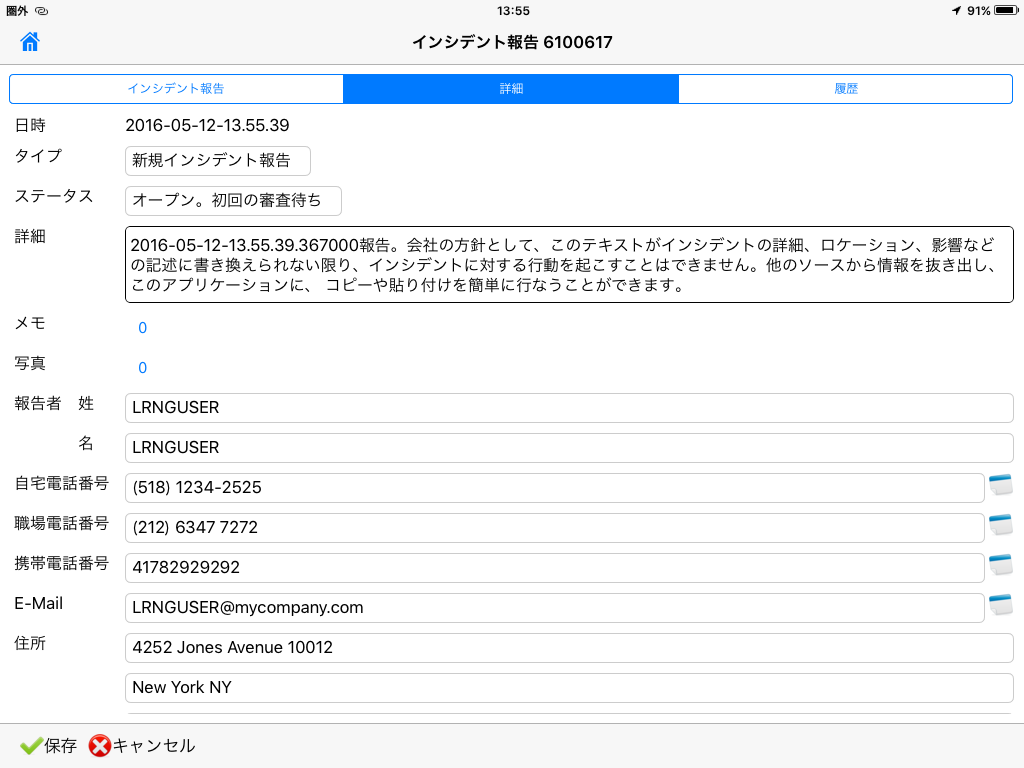Click the reporter 姓 last name field

(x=569, y=408)
